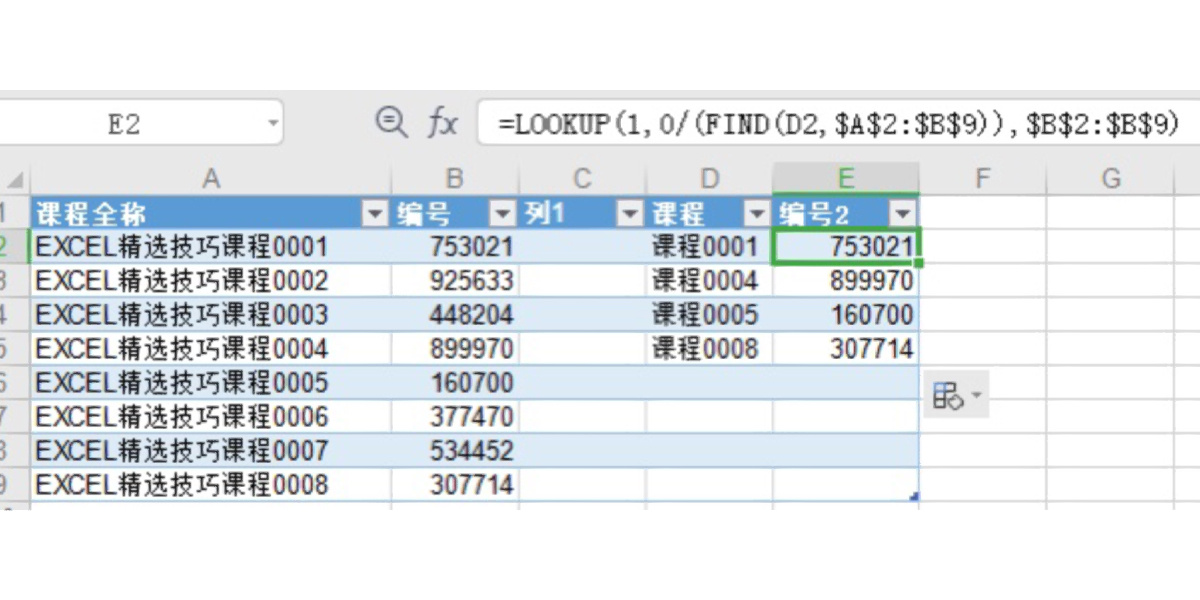Select cell with value 448204
Viewport: 1200px width, 600px height.
[455, 314]
